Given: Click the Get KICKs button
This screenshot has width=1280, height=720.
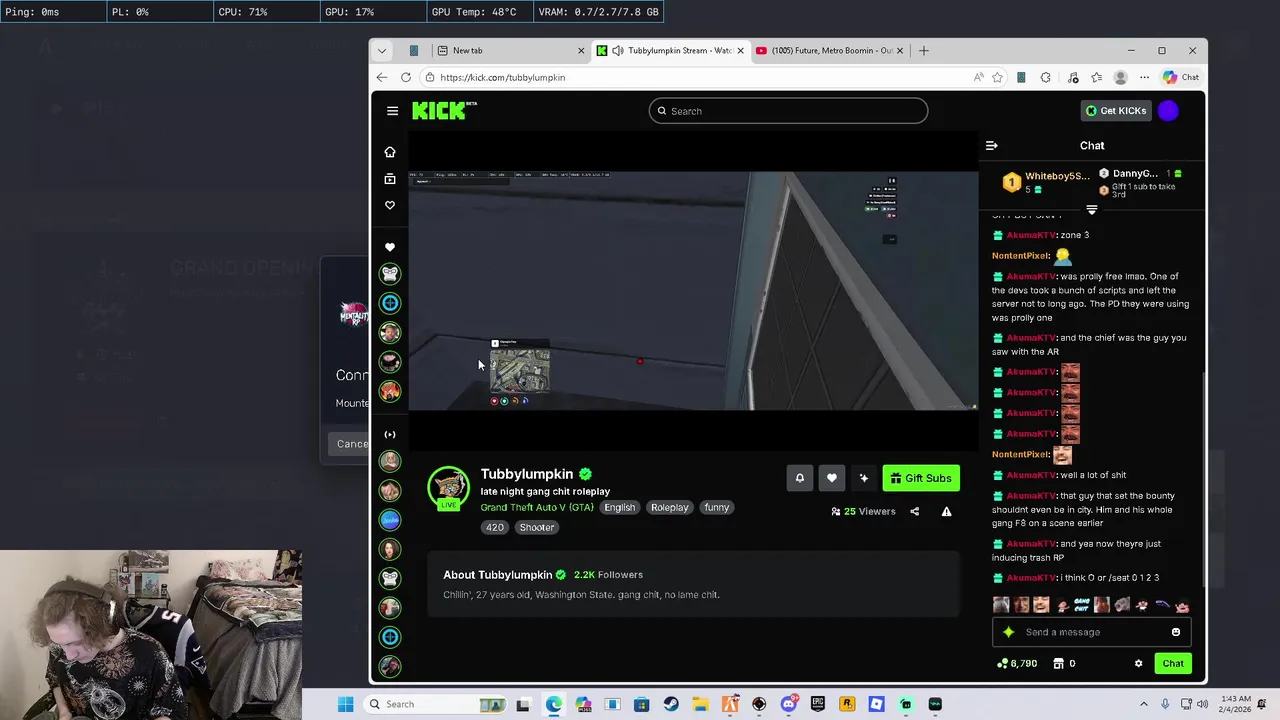Looking at the screenshot, I should coord(1116,111).
